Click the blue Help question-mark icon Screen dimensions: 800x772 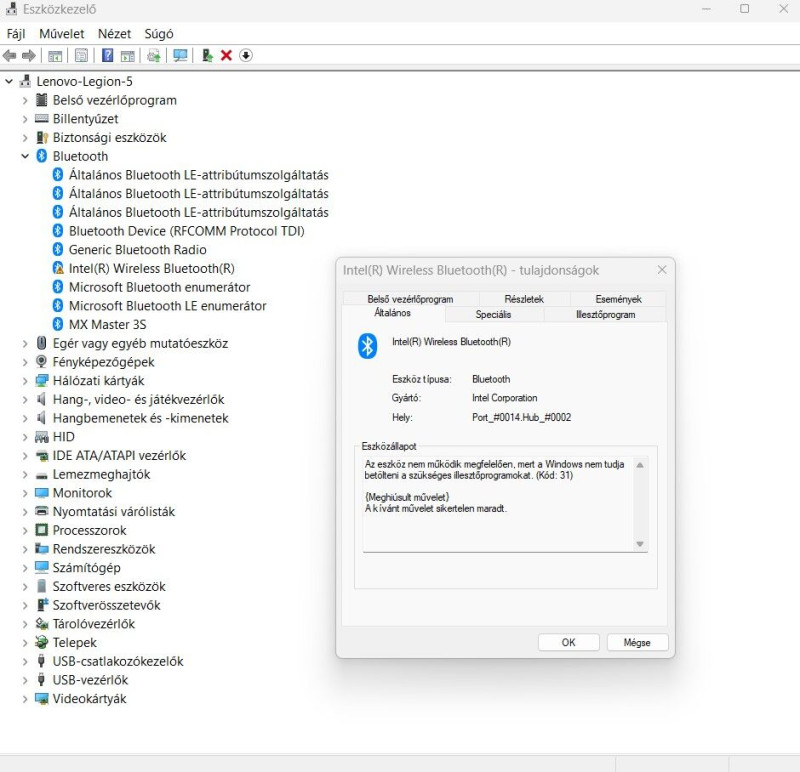(107, 55)
